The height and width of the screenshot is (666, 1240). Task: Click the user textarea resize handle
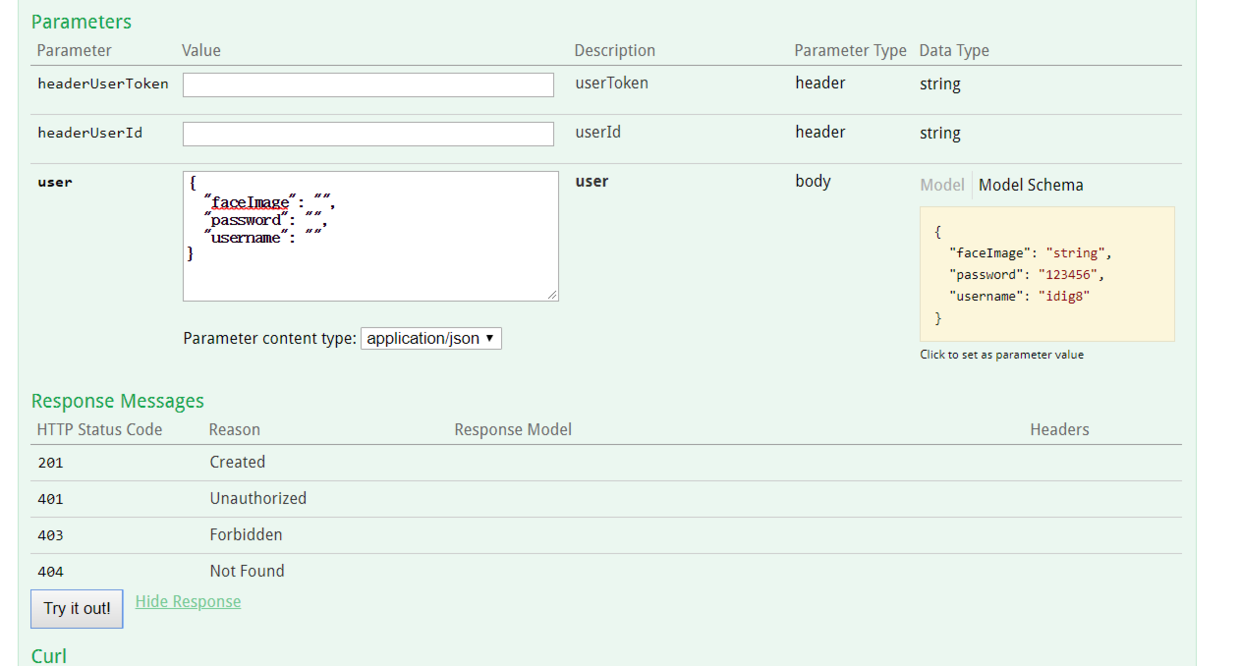click(552, 295)
